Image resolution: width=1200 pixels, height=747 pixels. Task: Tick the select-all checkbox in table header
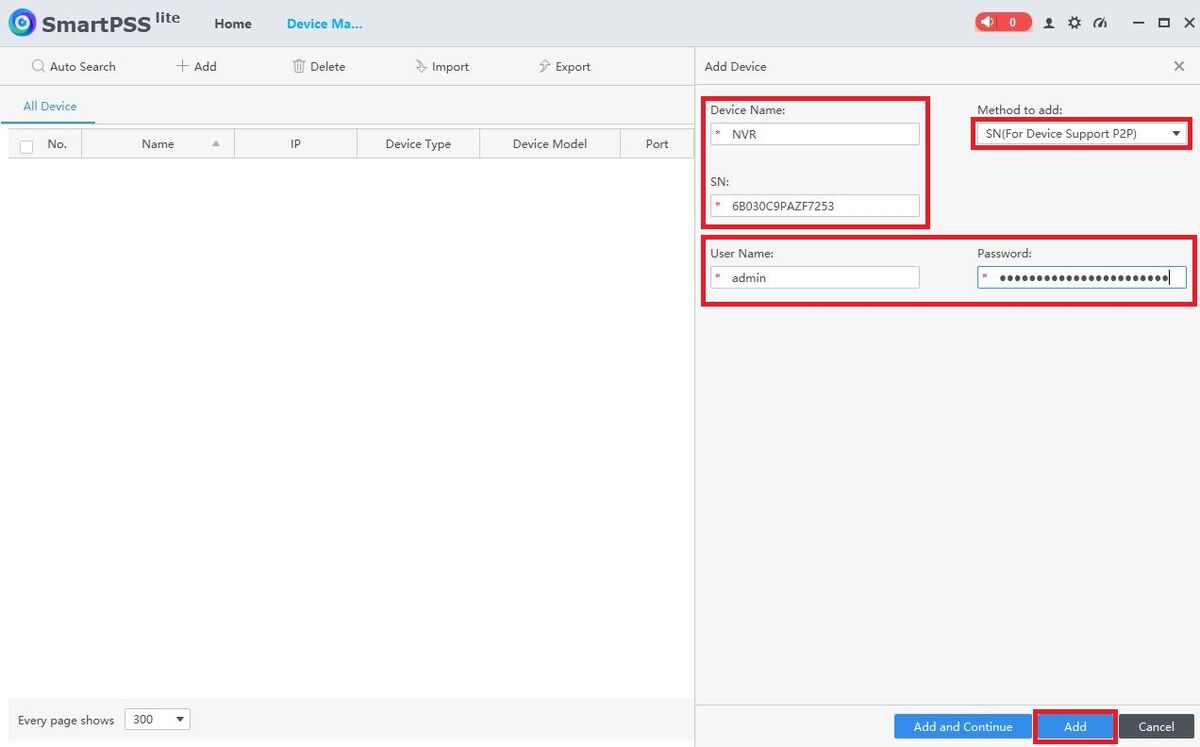[27, 146]
